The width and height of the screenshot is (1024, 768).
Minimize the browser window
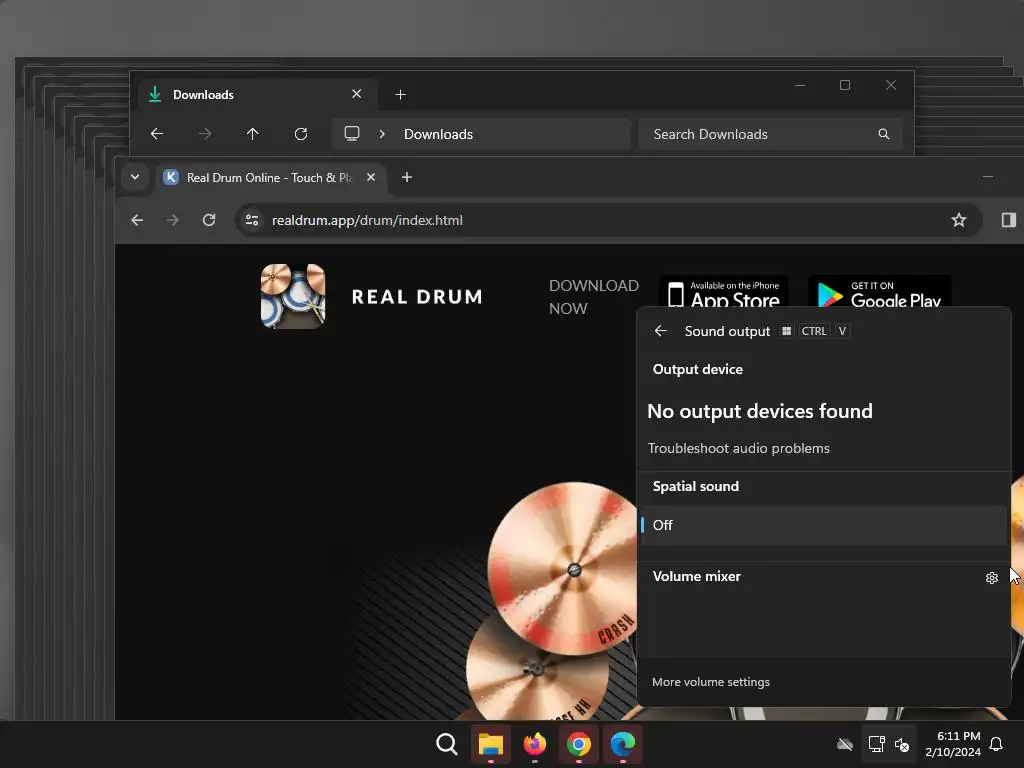[988, 176]
